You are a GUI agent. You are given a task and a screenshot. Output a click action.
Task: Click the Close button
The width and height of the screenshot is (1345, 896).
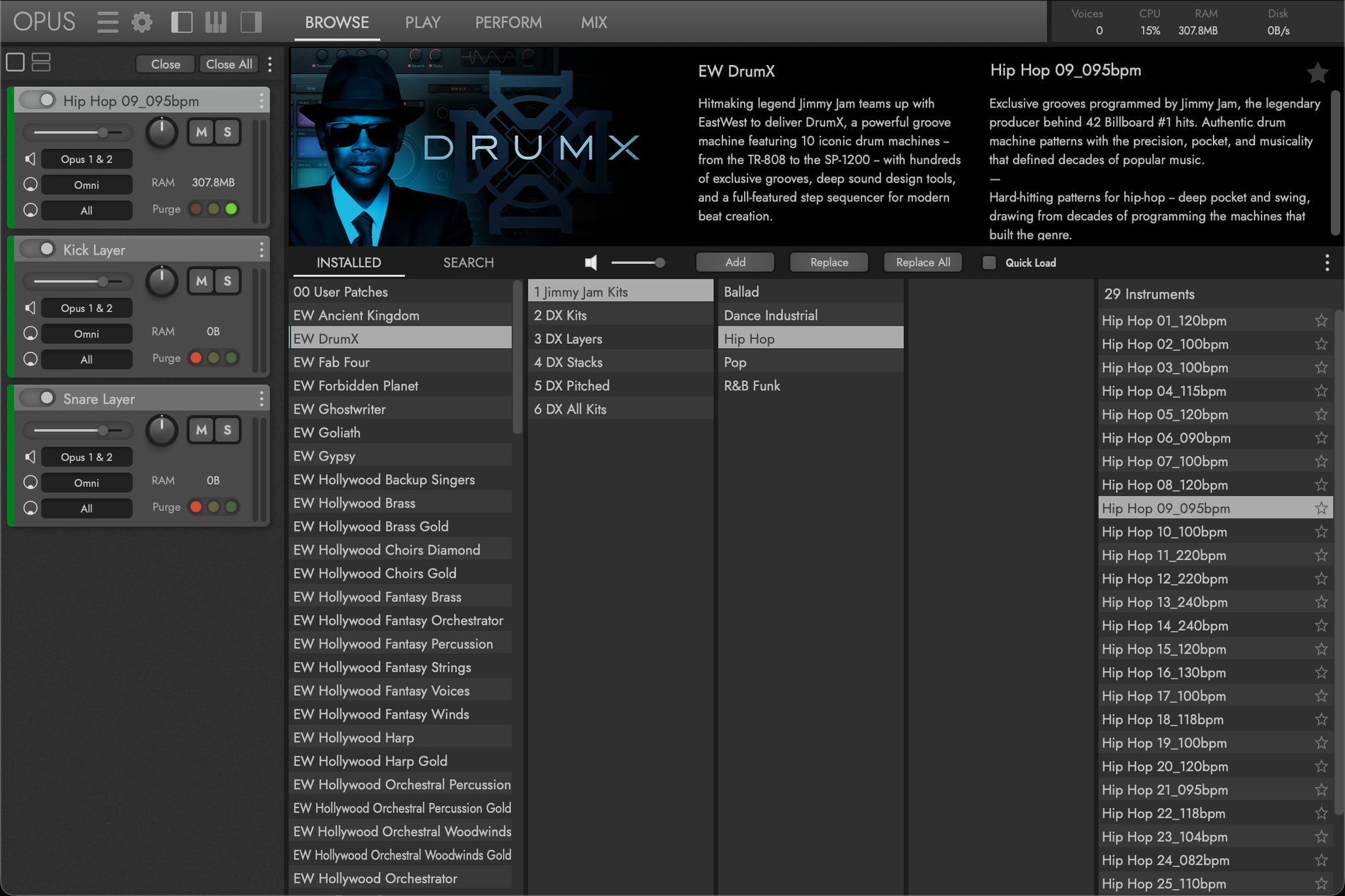[165, 64]
